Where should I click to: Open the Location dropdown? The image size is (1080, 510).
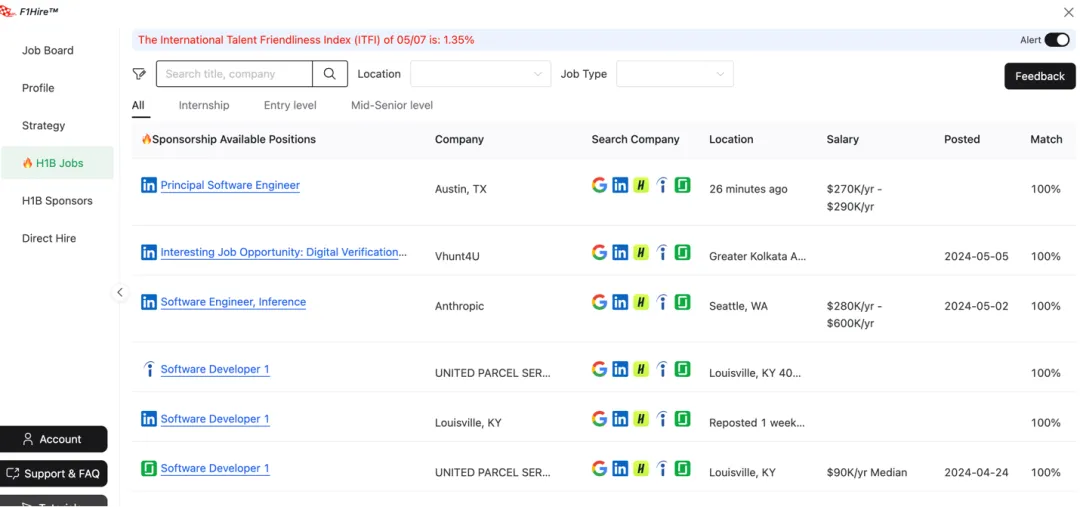click(x=481, y=74)
